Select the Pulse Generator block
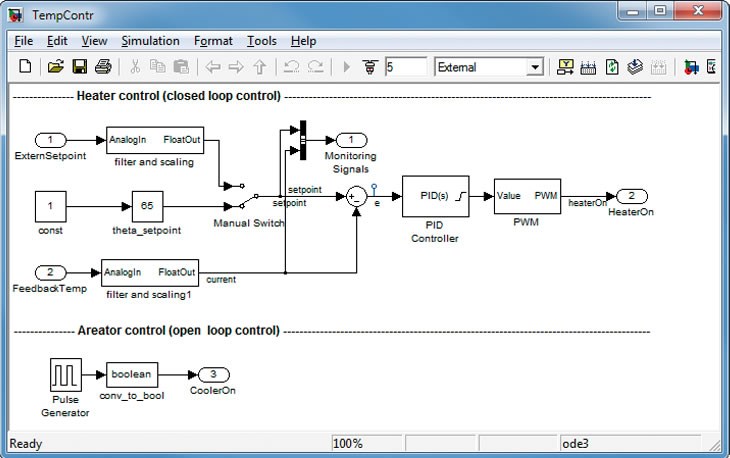The image size is (730, 458). click(66, 374)
